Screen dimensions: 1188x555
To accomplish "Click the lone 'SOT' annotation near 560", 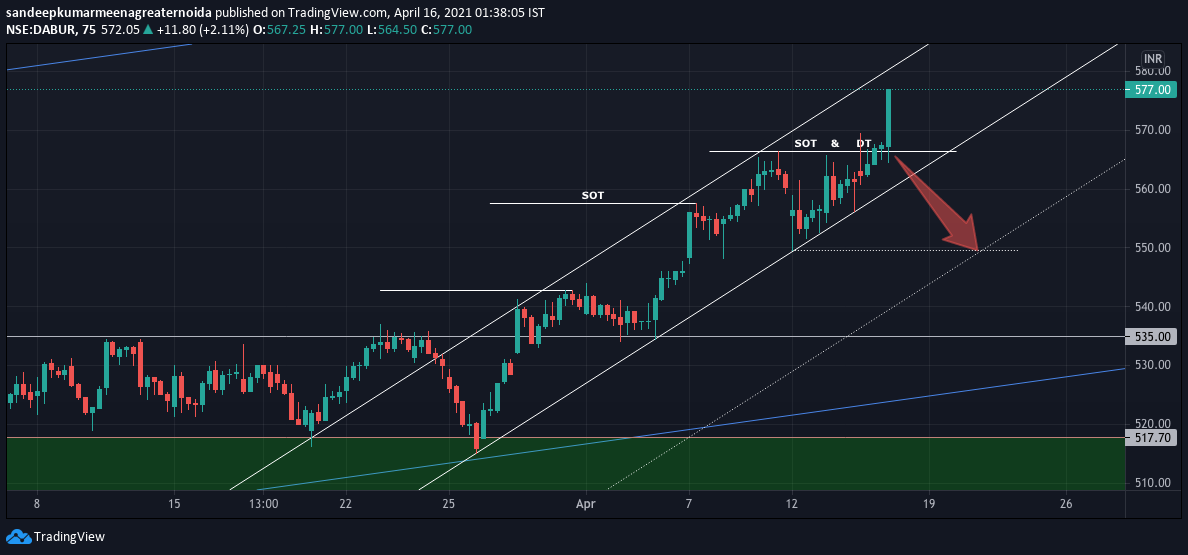I will point(592,195).
